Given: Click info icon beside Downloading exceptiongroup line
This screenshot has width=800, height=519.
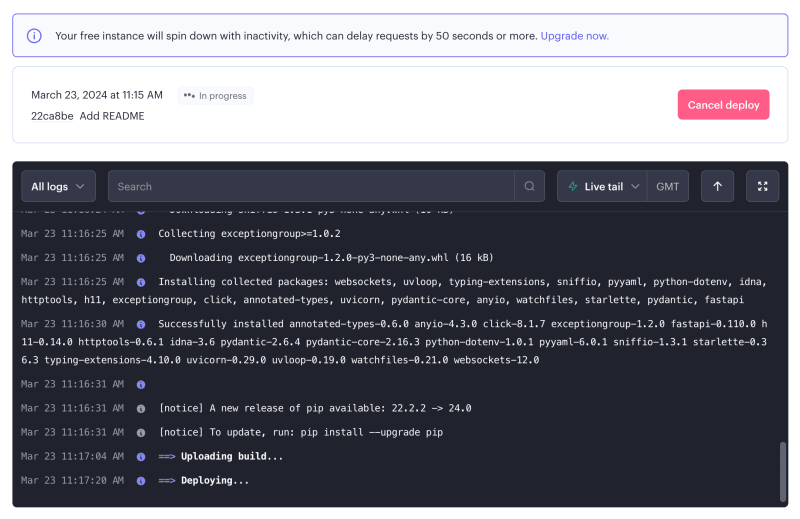Looking at the screenshot, I should coord(141,258).
